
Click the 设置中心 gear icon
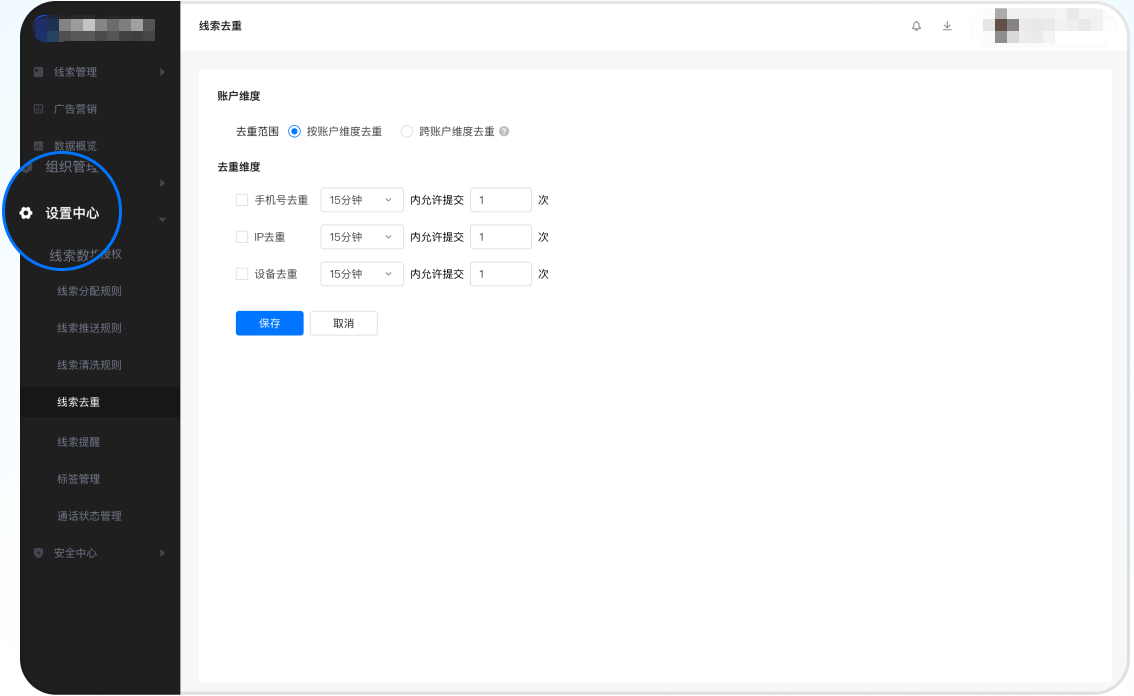click(x=25, y=212)
